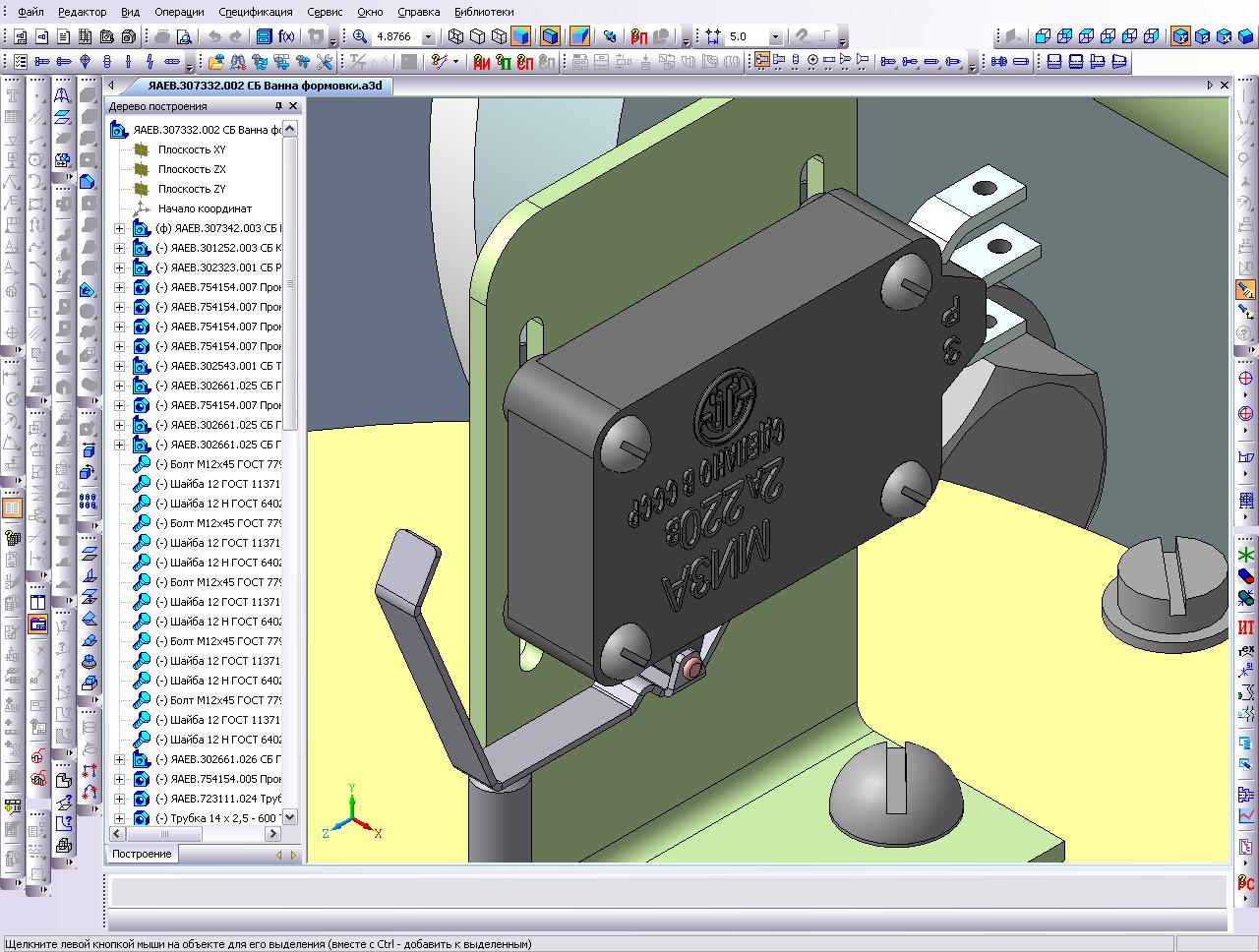Click the wrench and screwdriver tools icon
This screenshot has width=1259, height=952.
pos(327,62)
